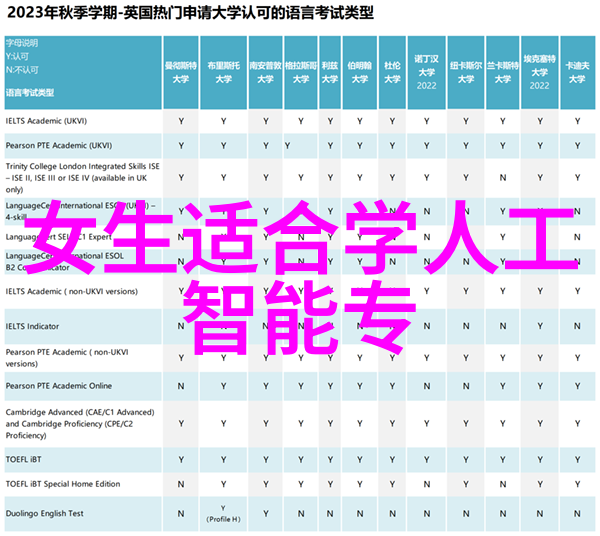Image resolution: width=600 pixels, height=536 pixels.
Task: Click the title '2023年秋季学期-英国热门申请大学认可的语言考试类型'
Action: coord(190,13)
